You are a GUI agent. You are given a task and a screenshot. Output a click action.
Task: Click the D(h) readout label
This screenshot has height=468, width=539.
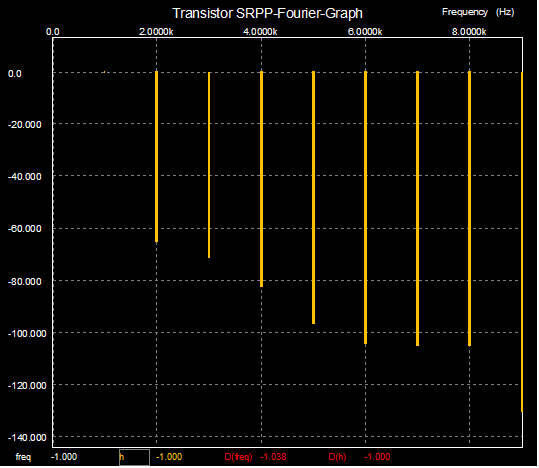pyautogui.click(x=337, y=457)
